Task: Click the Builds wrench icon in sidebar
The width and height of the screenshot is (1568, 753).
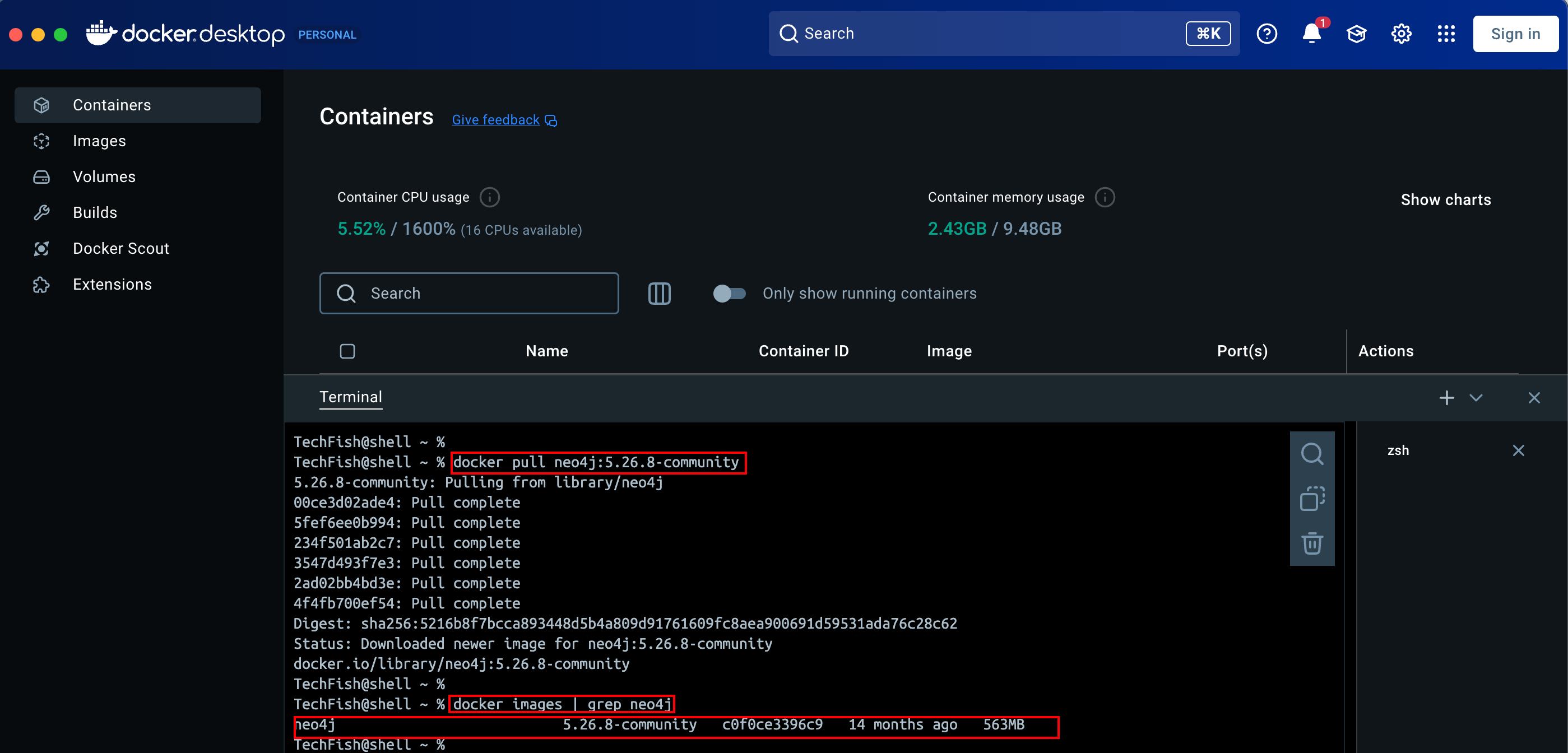Action: (x=41, y=212)
